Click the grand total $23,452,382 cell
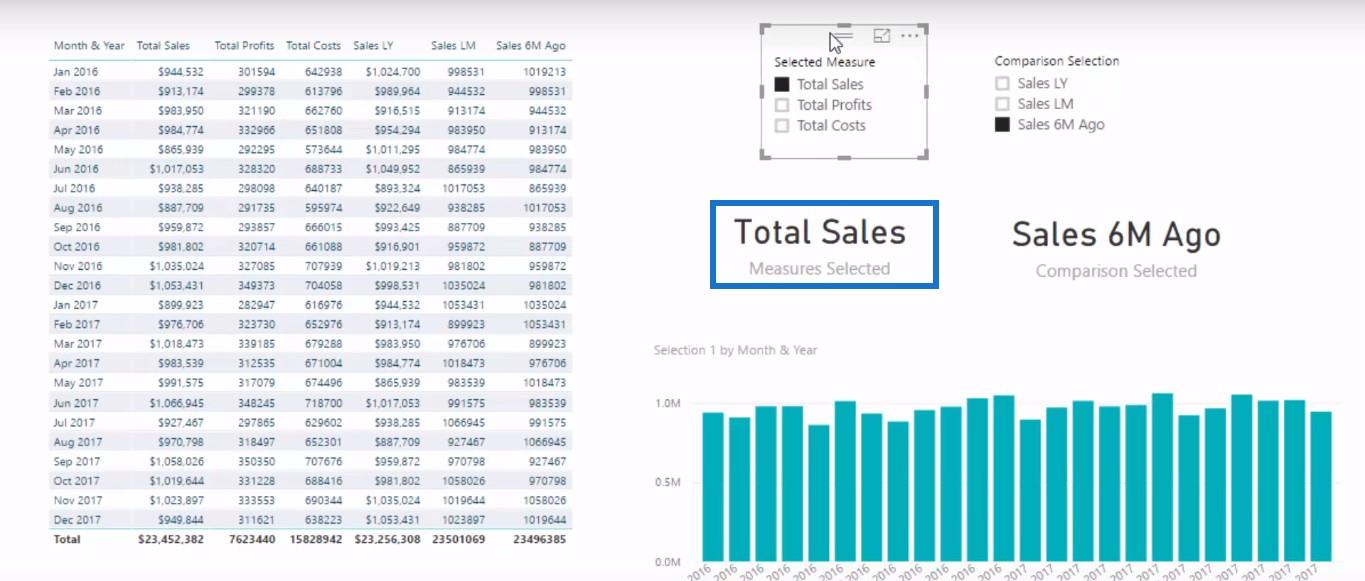The width and height of the screenshot is (1365, 581). (170, 539)
